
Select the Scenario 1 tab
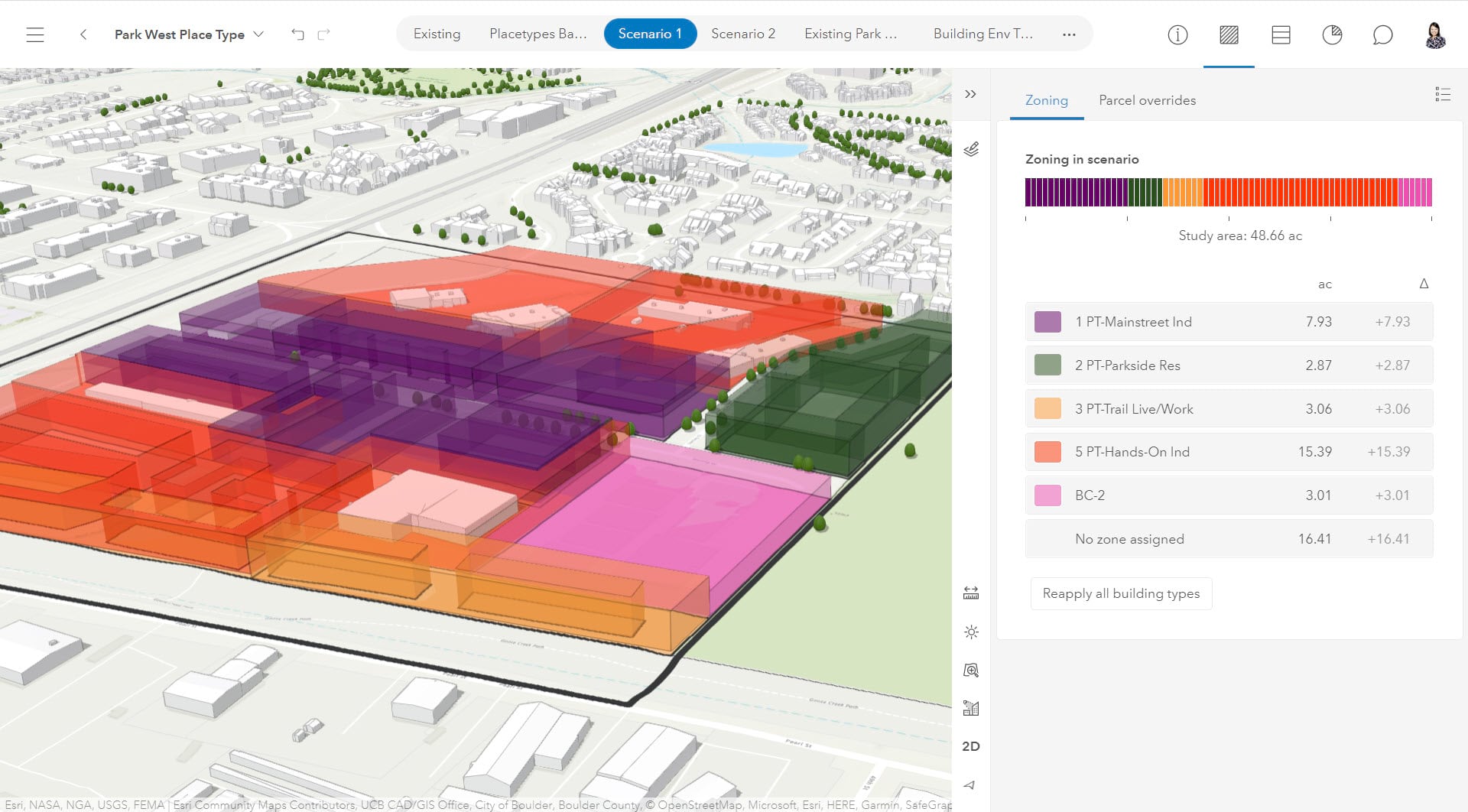click(650, 34)
